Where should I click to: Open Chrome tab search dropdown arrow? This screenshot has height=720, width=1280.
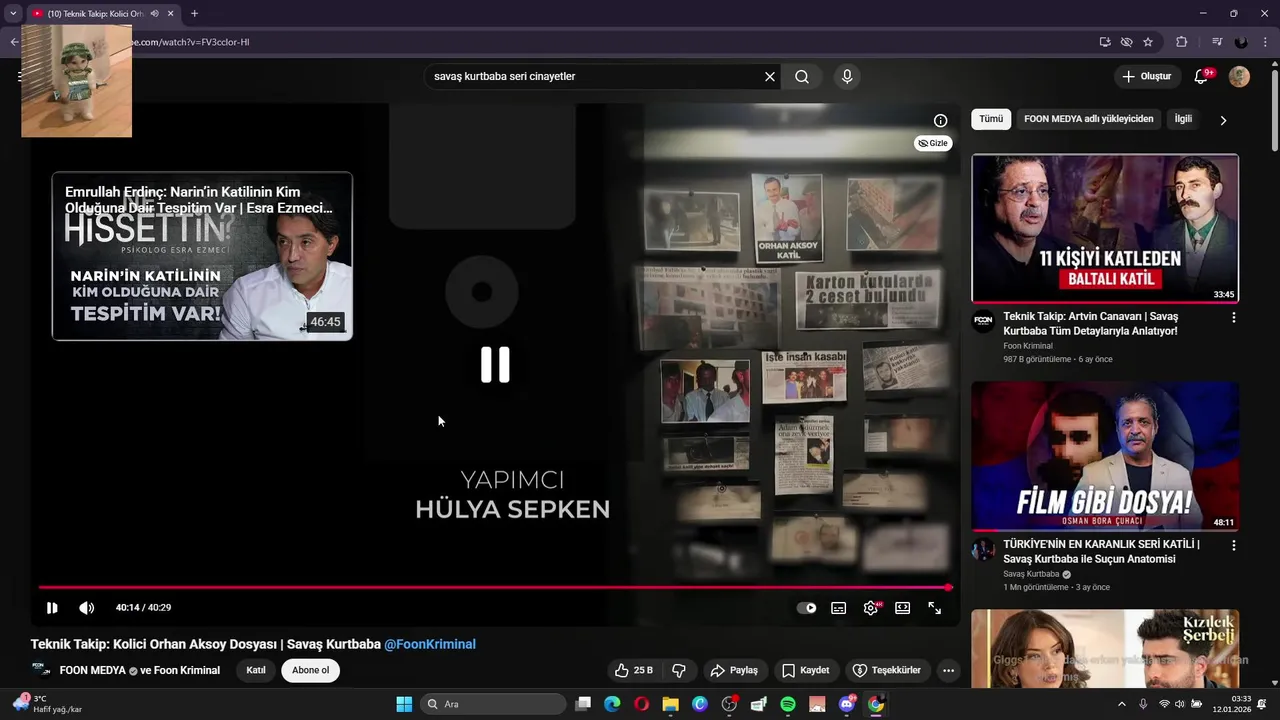(x=13, y=14)
